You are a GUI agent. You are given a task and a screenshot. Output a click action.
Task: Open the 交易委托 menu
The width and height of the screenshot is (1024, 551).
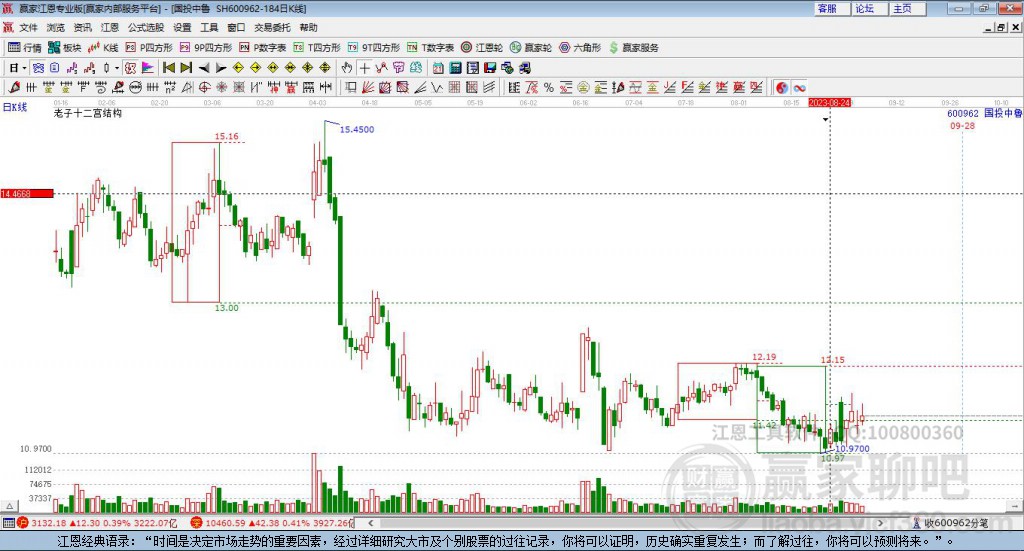pos(272,27)
